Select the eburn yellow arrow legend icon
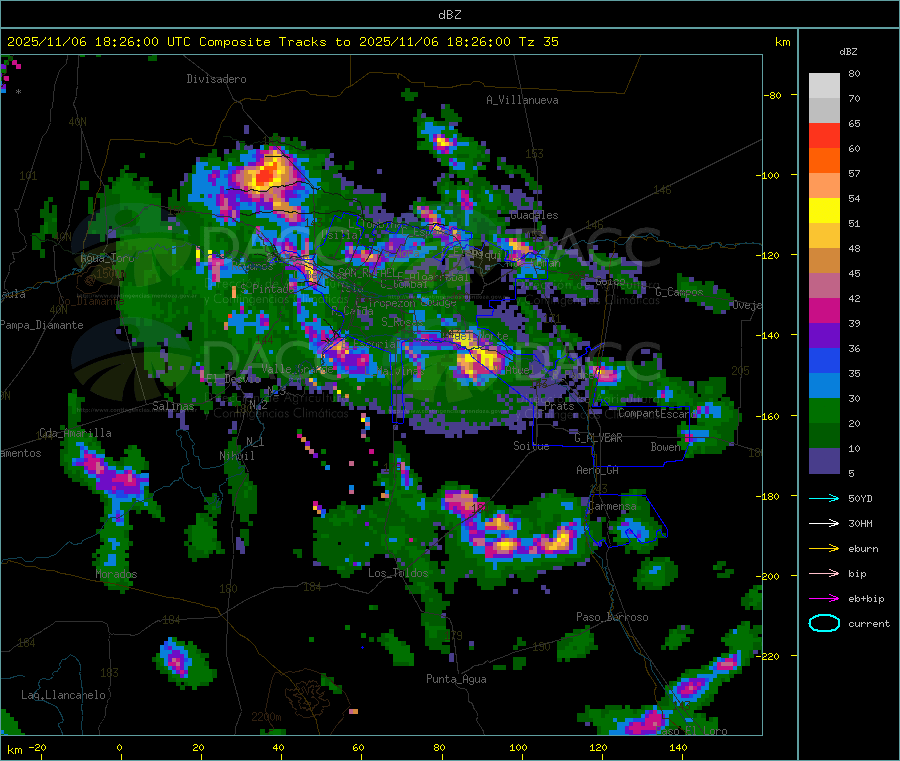Screen dimensions: 900x761 pos(824,549)
